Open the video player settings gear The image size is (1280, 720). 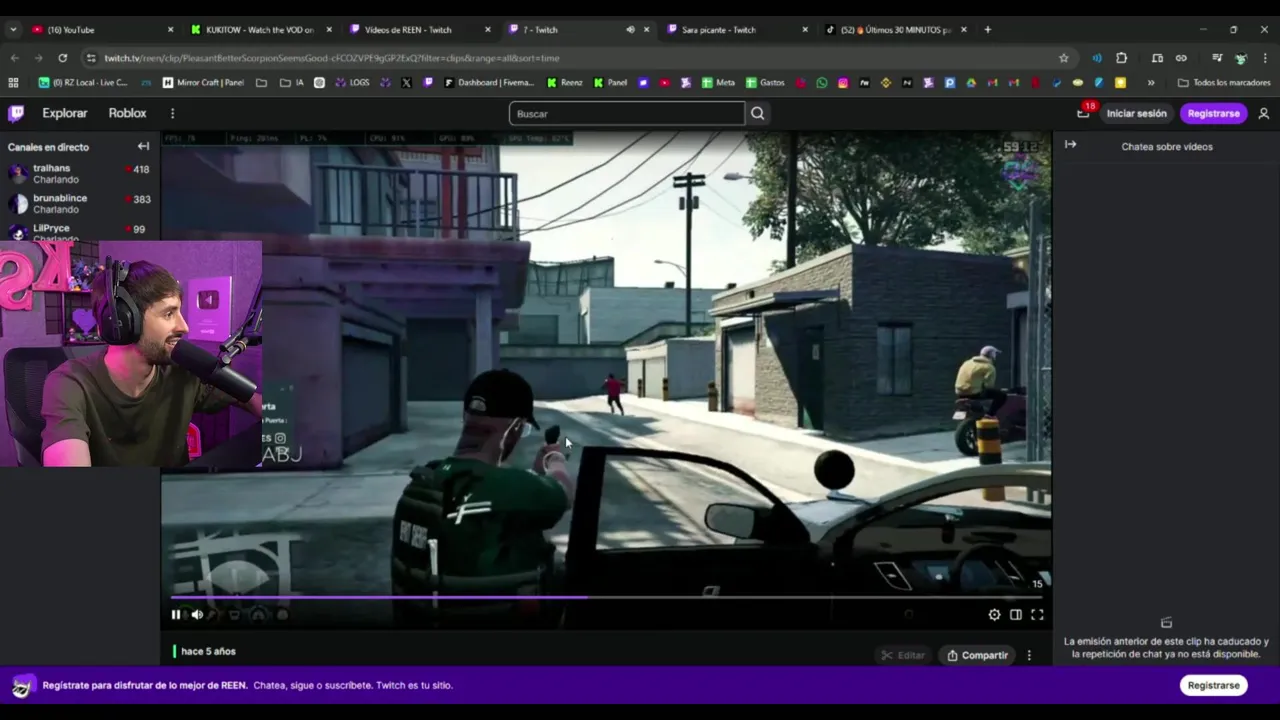994,615
